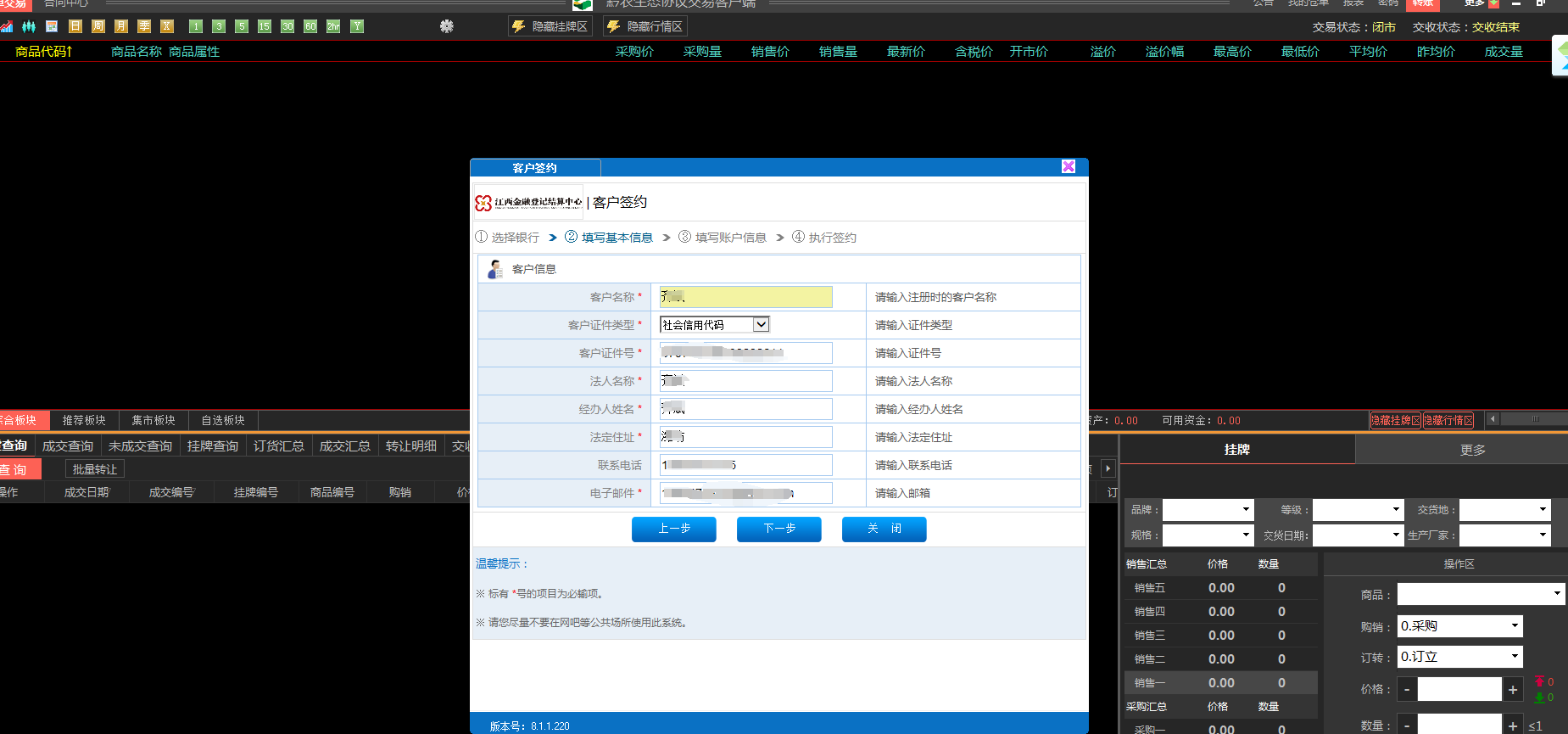The height and width of the screenshot is (734, 1568).
Task: Switch to 集市板块 tab
Action: coord(153,420)
